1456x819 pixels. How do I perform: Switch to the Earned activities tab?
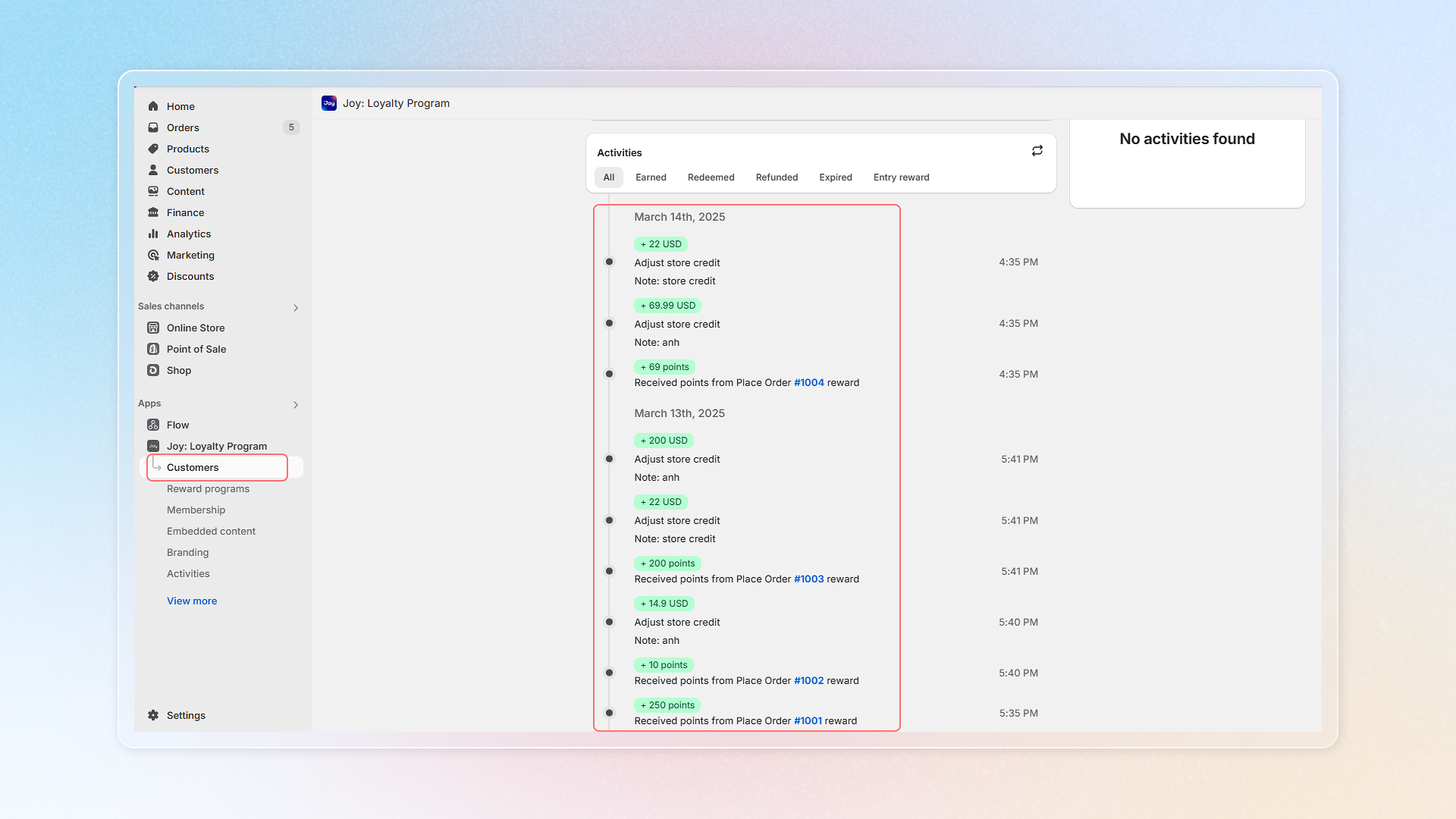click(651, 177)
